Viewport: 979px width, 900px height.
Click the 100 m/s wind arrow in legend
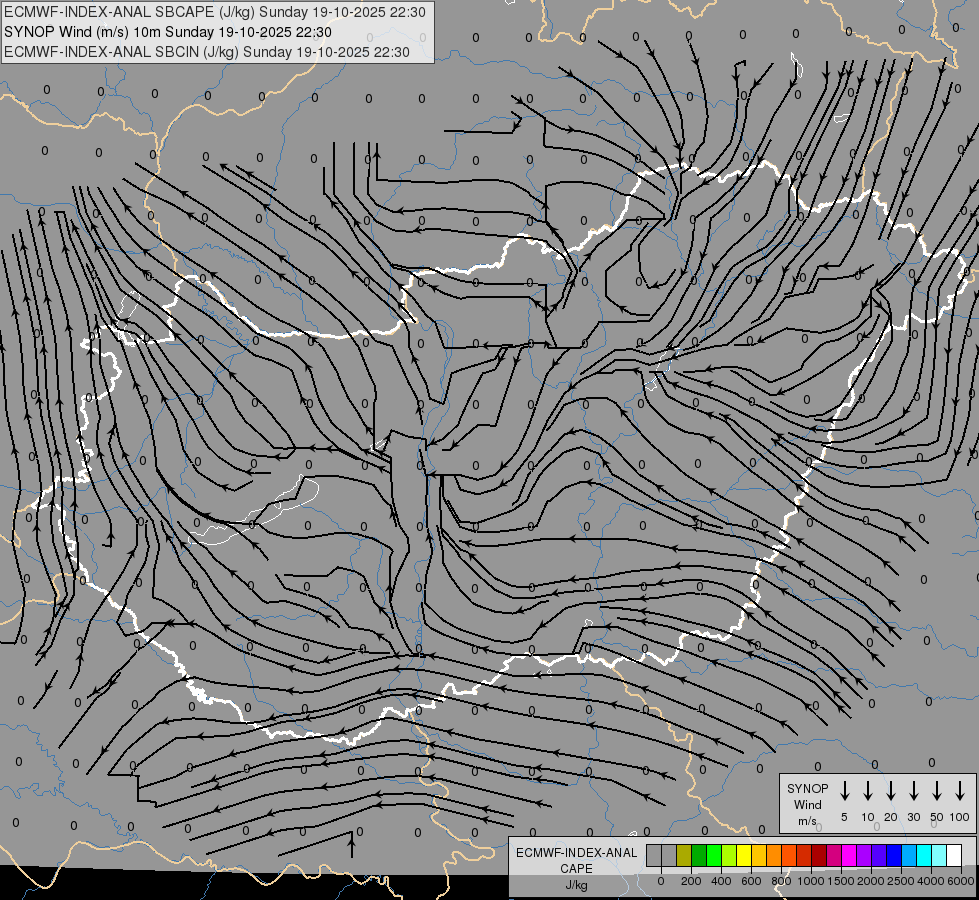[960, 791]
